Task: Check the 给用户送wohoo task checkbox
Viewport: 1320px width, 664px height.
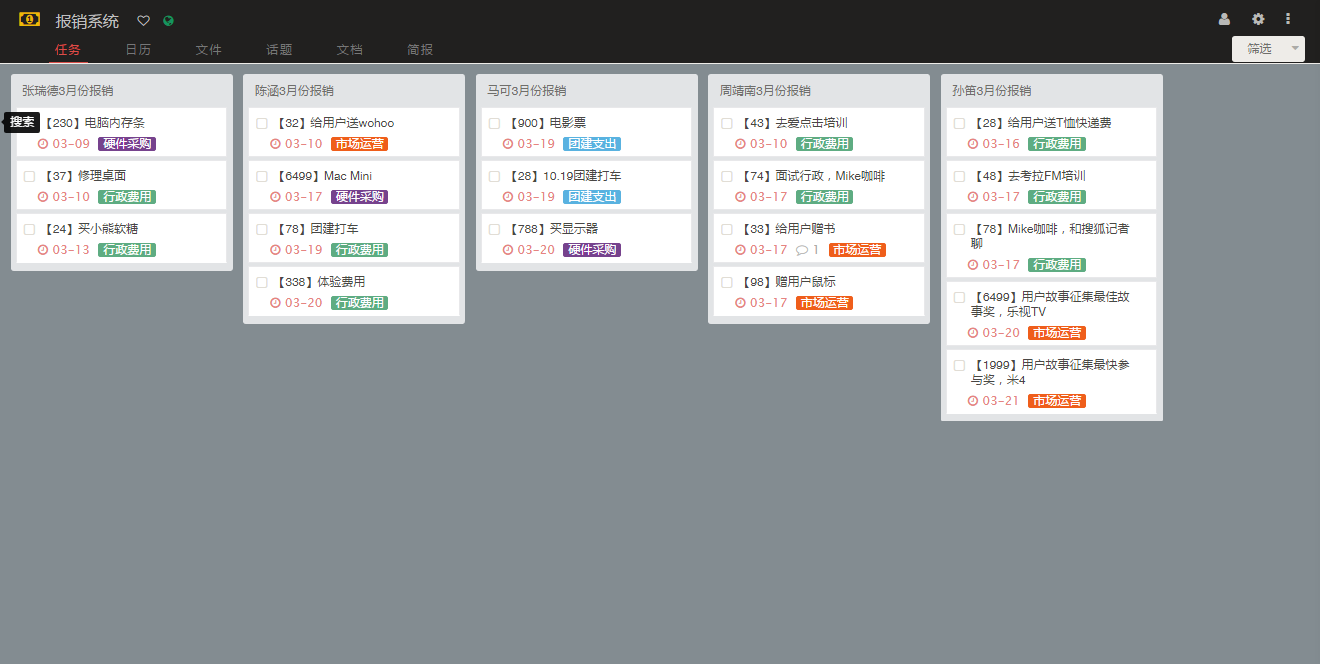Action: (262, 123)
